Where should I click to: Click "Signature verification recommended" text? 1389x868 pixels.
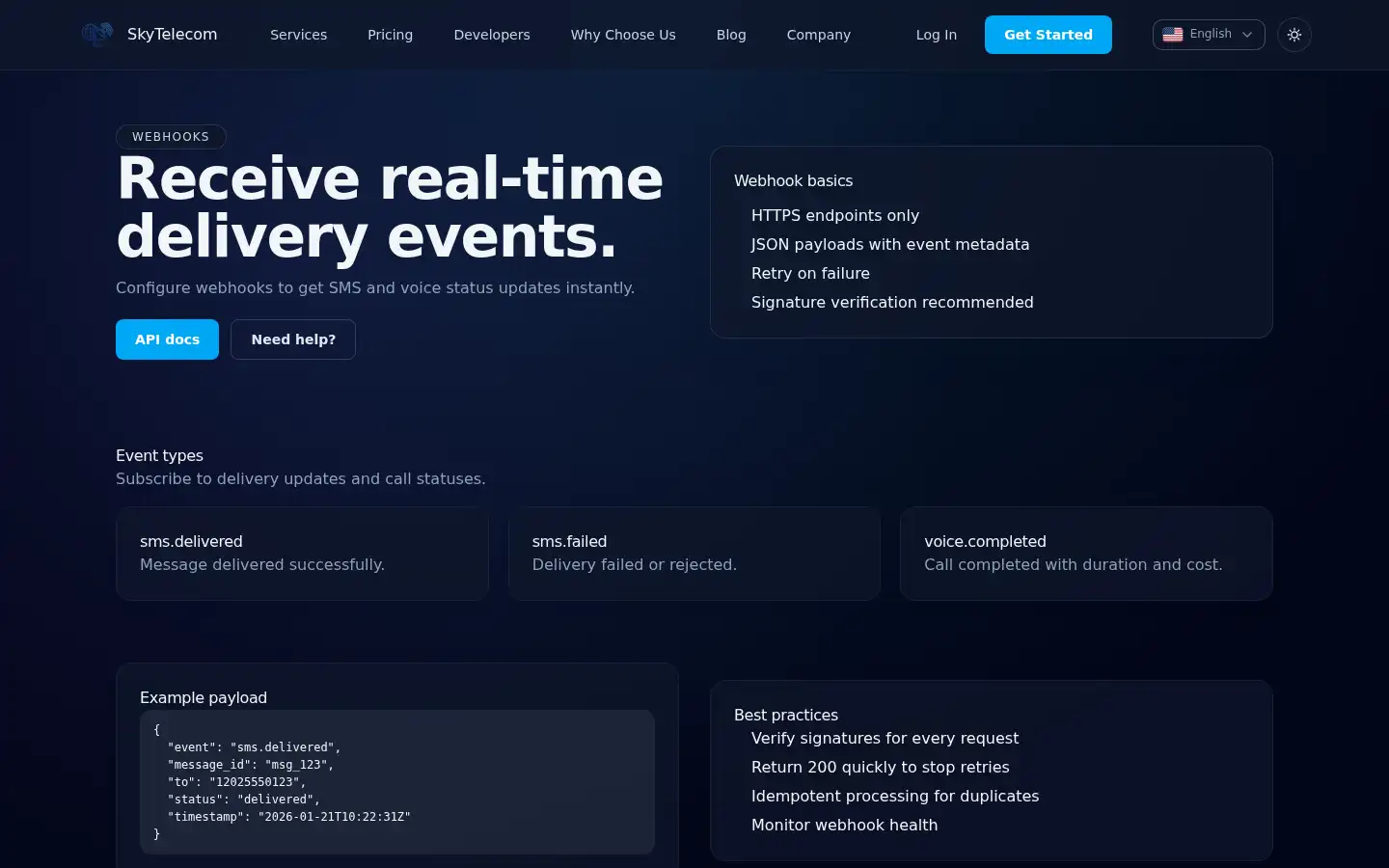pyautogui.click(x=892, y=303)
